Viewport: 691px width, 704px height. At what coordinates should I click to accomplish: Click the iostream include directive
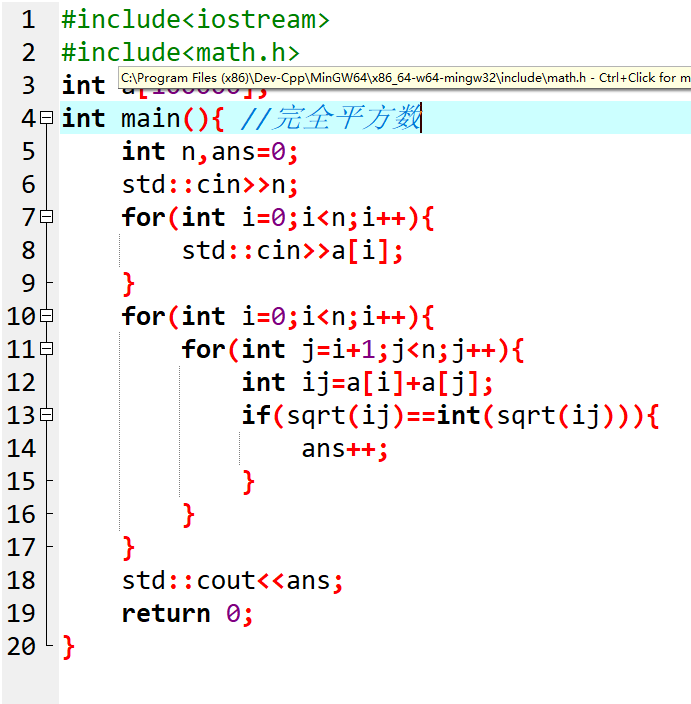point(195,19)
